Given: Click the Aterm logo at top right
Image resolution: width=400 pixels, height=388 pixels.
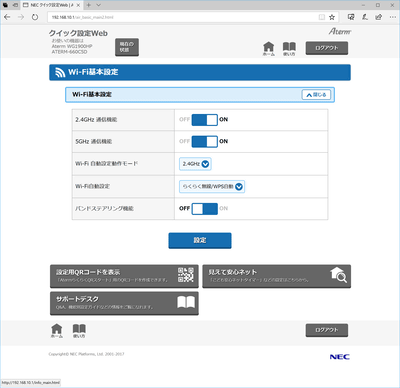Looking at the screenshot, I should (340, 31).
